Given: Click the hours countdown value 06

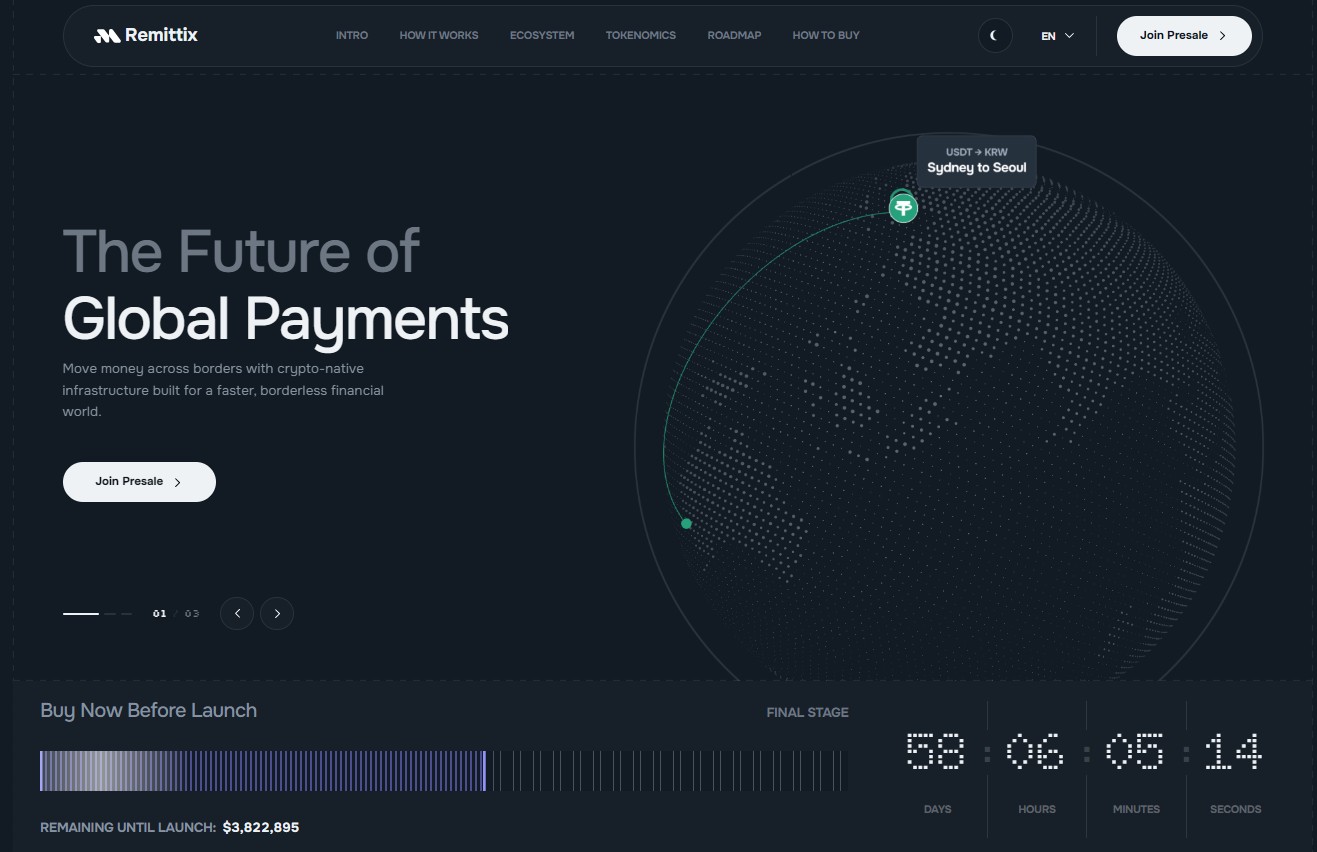Looking at the screenshot, I should pyautogui.click(x=1035, y=751).
